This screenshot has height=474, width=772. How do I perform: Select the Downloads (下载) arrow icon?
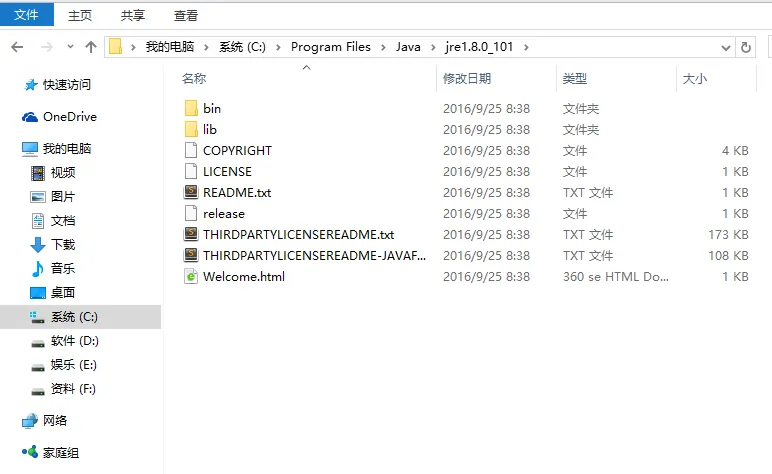[x=38, y=245]
